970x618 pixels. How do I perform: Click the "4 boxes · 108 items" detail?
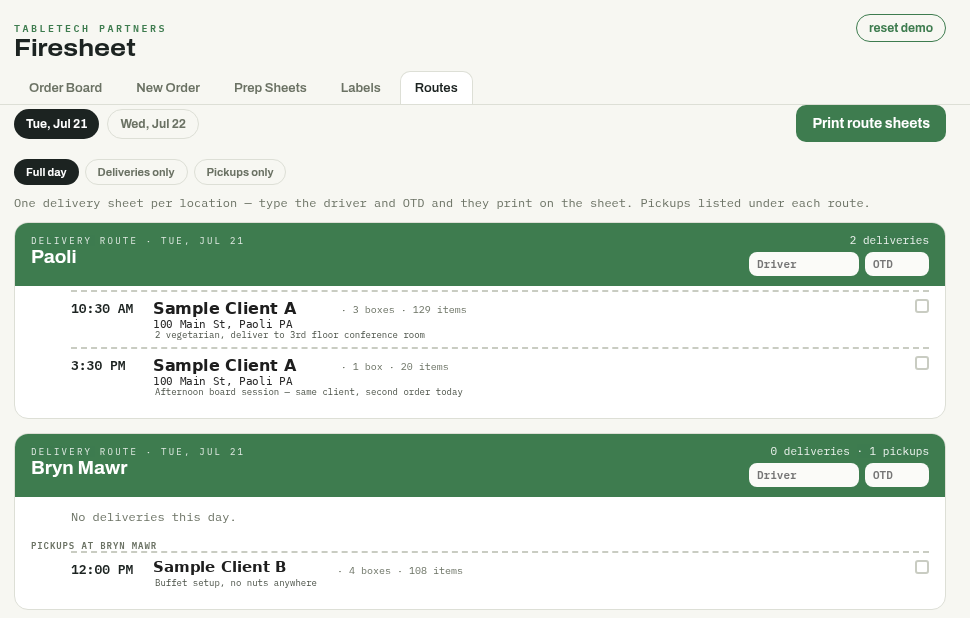click(401, 570)
